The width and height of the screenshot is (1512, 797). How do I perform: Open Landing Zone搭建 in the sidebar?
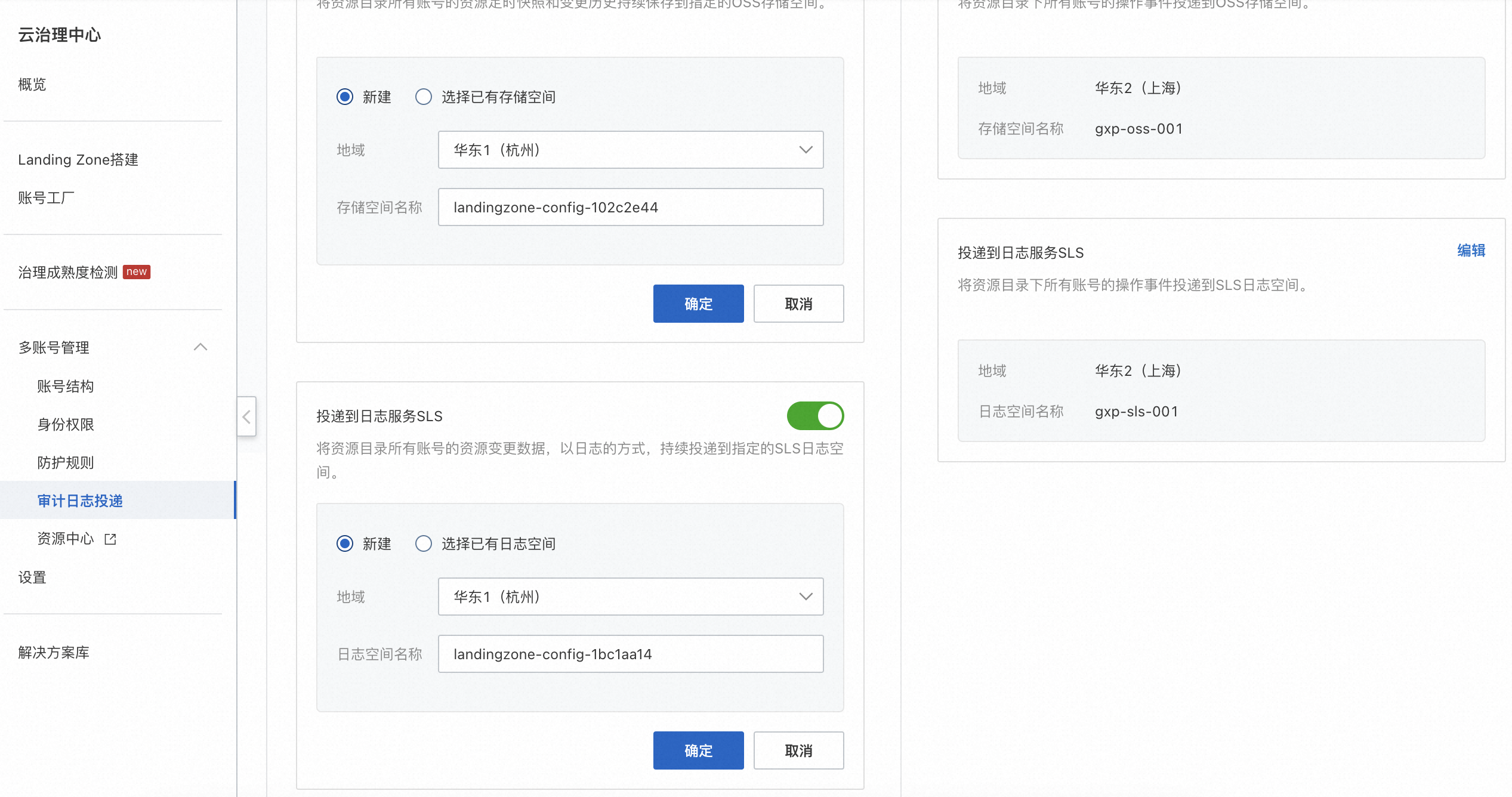(x=78, y=160)
